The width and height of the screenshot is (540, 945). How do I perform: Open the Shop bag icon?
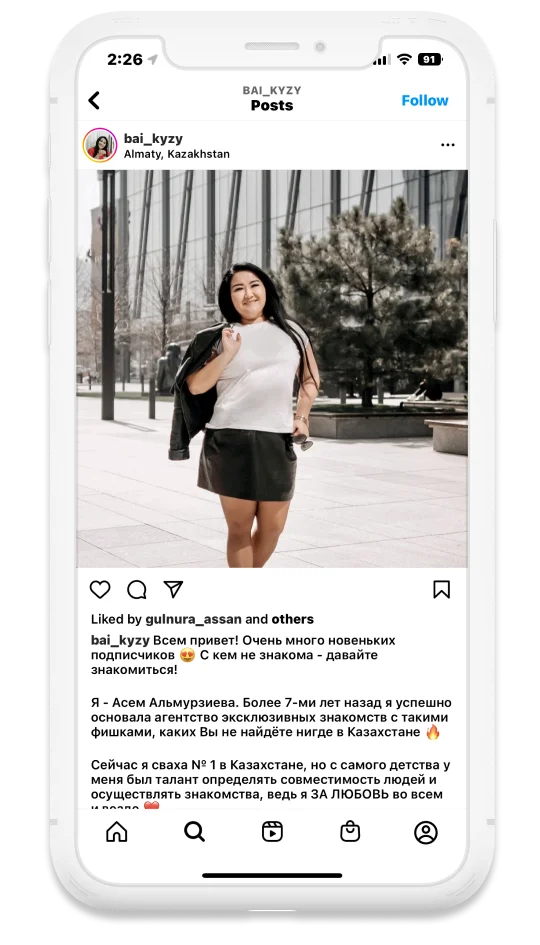[350, 832]
